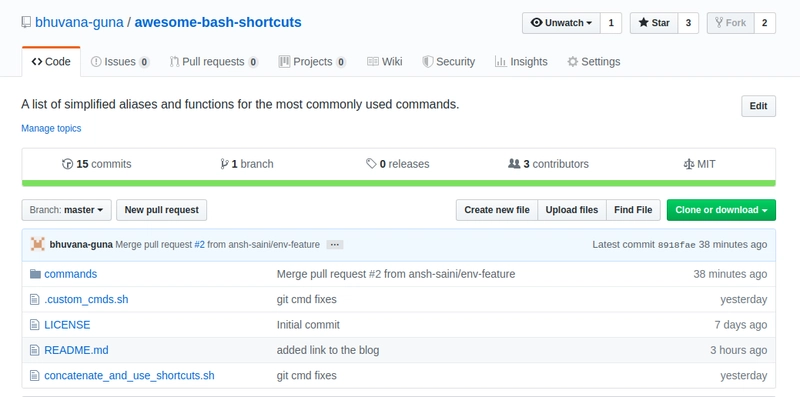
Task: Open 'Initial commit' message for LICENSE
Action: [308, 325]
